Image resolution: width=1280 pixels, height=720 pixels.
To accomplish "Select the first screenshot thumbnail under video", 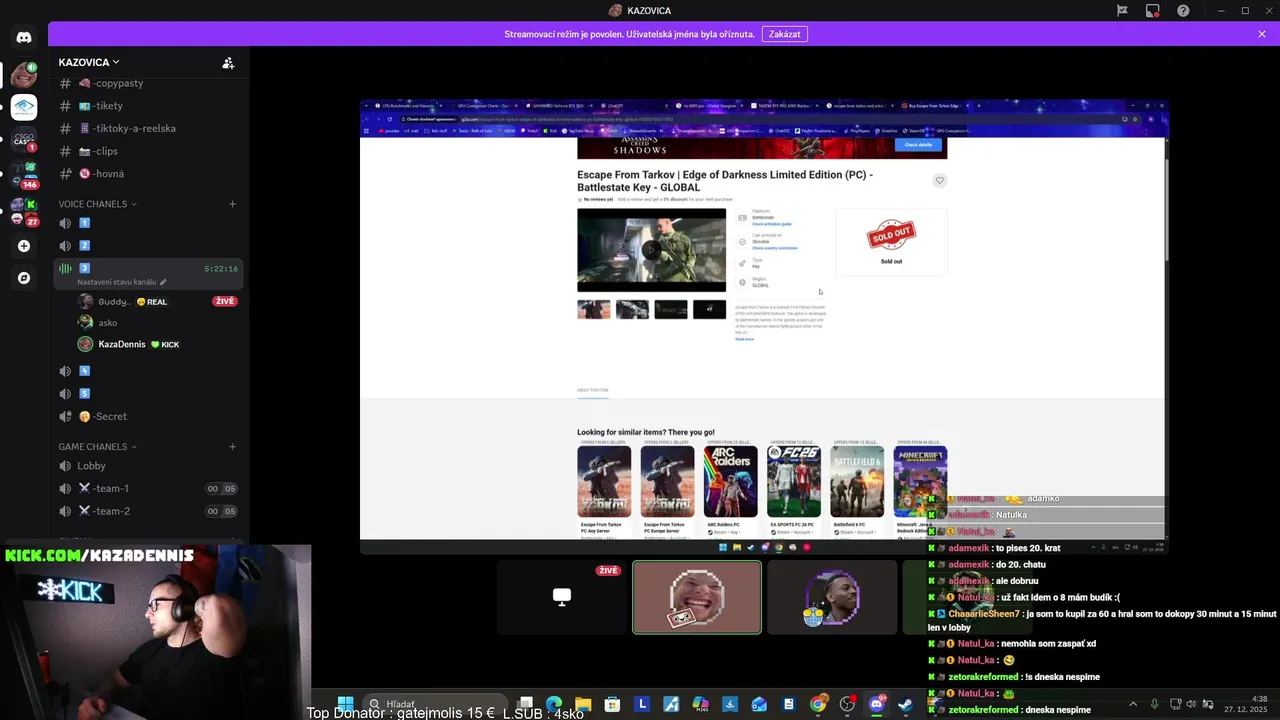I will [x=594, y=309].
